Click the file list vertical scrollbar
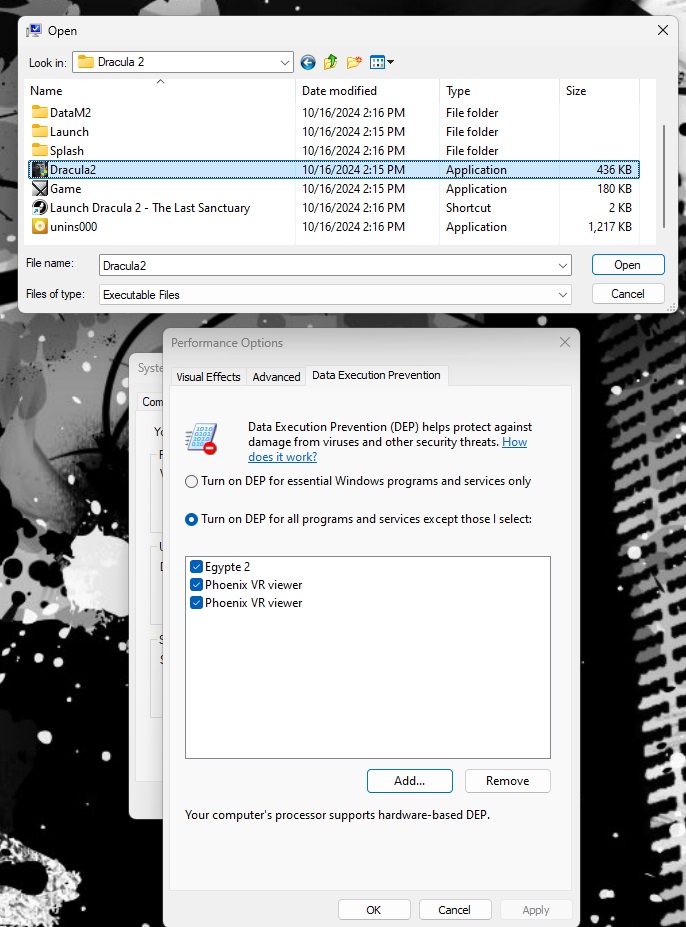Screen dimensions: 686x927 point(664,176)
